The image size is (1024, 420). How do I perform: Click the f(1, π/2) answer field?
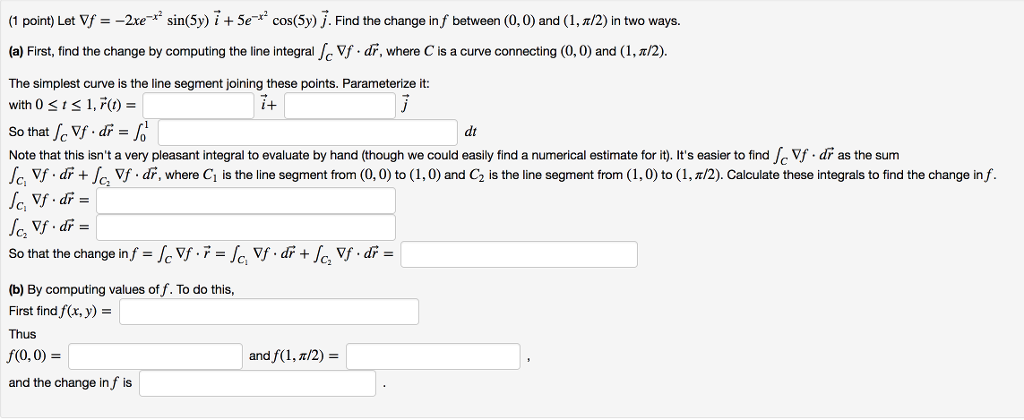click(x=433, y=356)
